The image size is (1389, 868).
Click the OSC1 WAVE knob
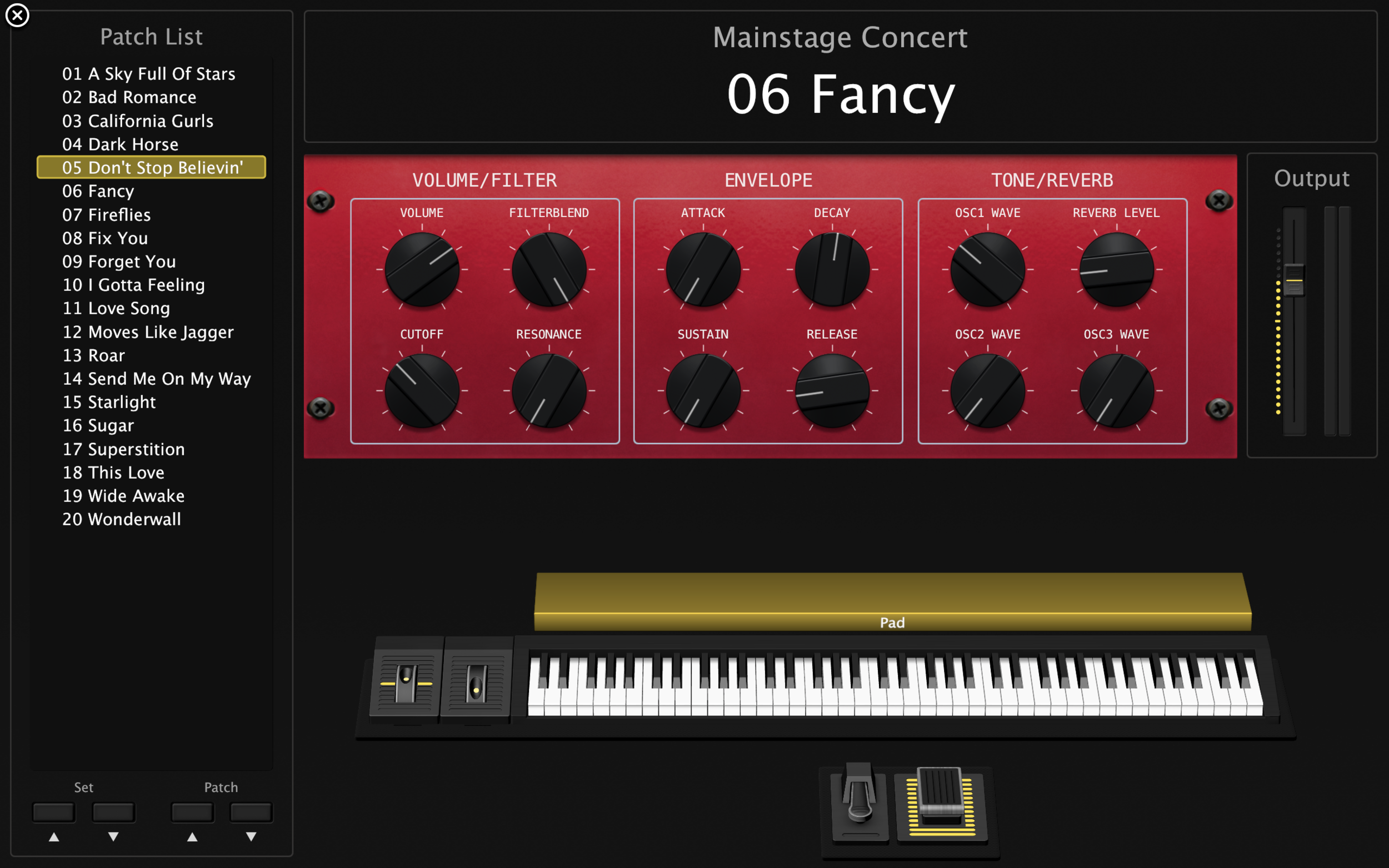pos(988,269)
